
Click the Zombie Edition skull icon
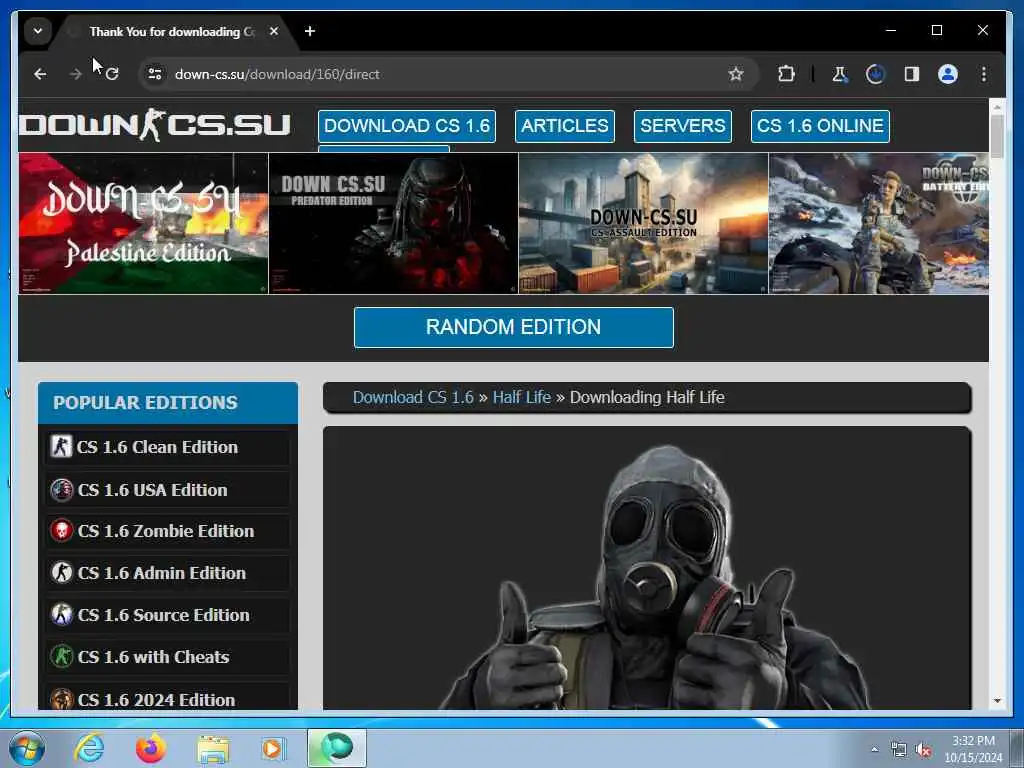tap(61, 531)
